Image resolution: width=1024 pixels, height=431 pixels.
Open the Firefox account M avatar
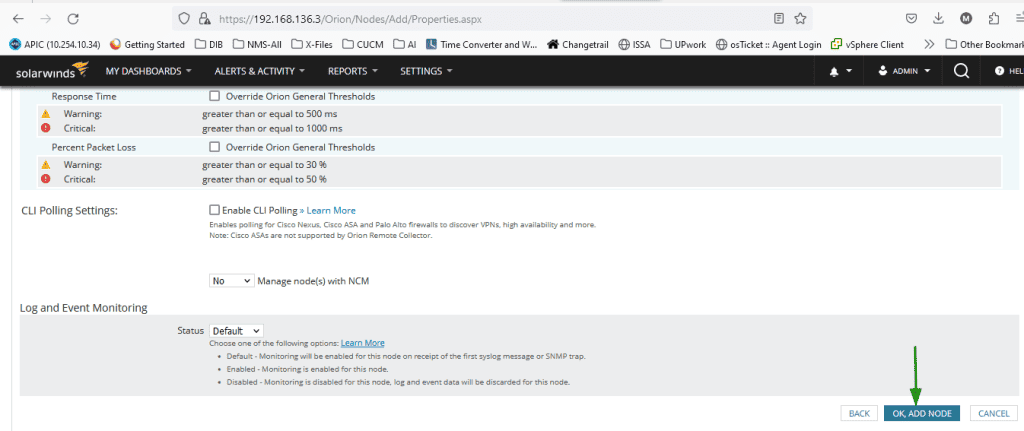point(966,18)
